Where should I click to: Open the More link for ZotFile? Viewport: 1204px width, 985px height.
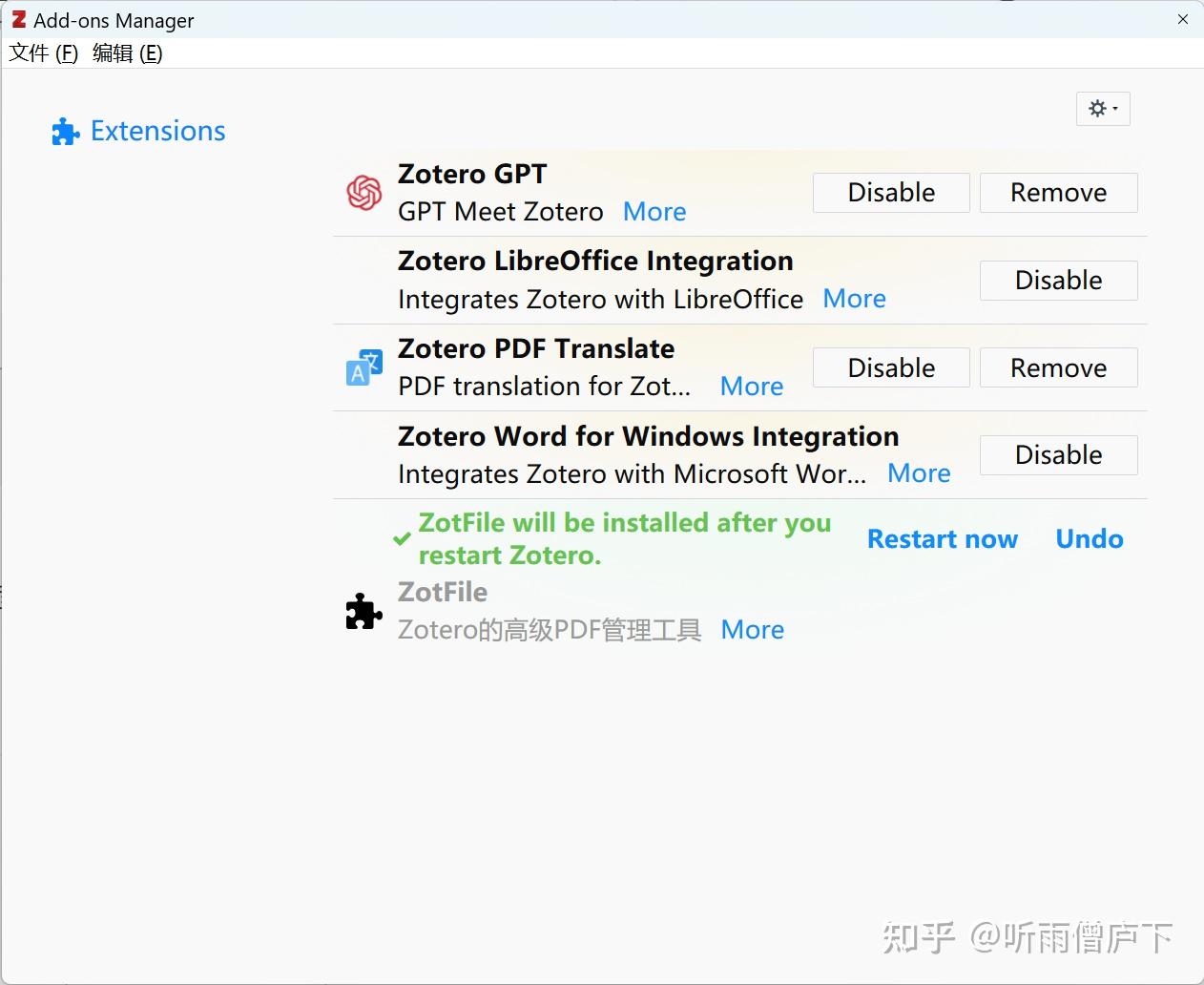pyautogui.click(x=752, y=629)
